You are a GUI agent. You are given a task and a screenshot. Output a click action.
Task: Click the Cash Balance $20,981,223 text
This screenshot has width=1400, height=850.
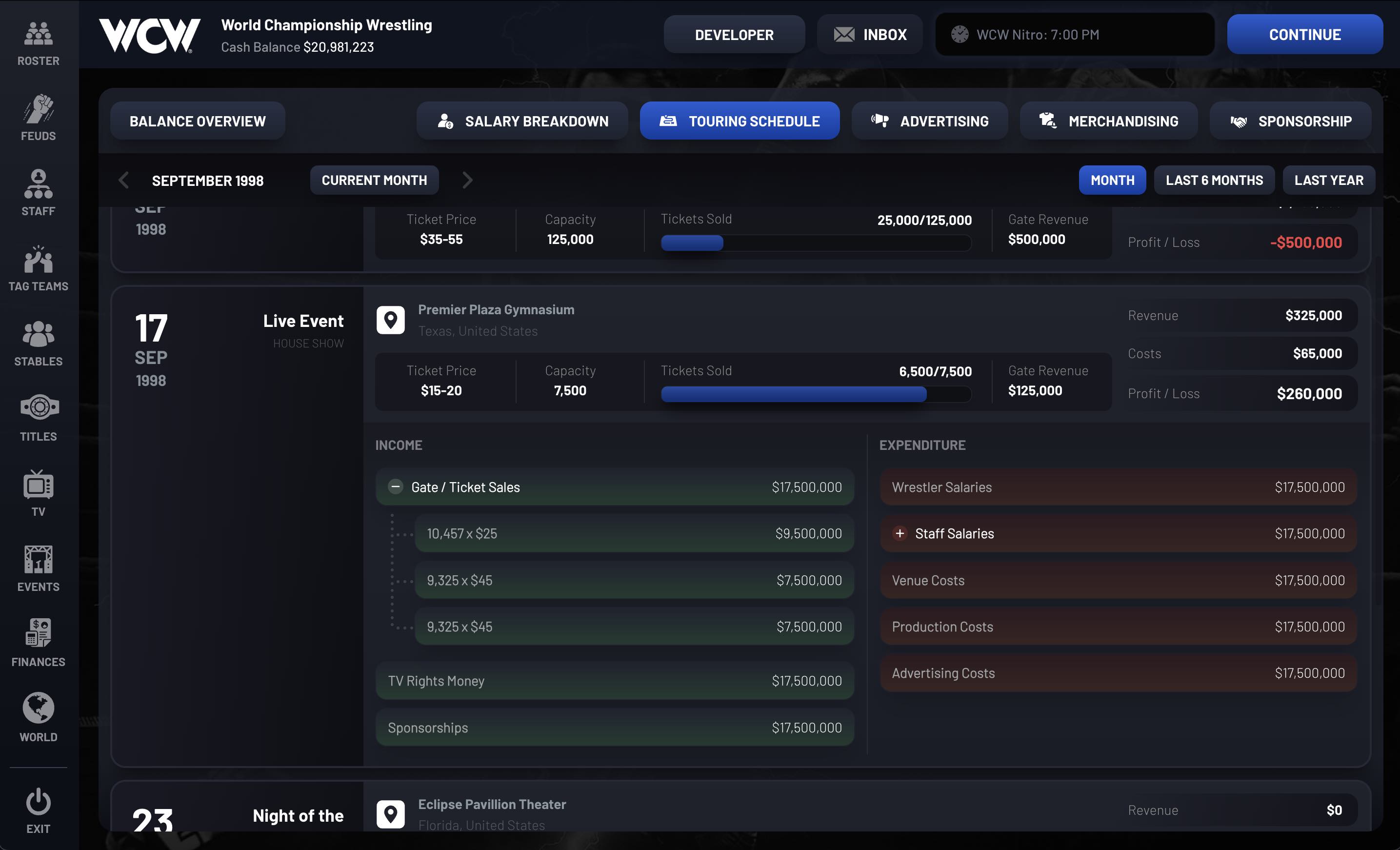297,47
